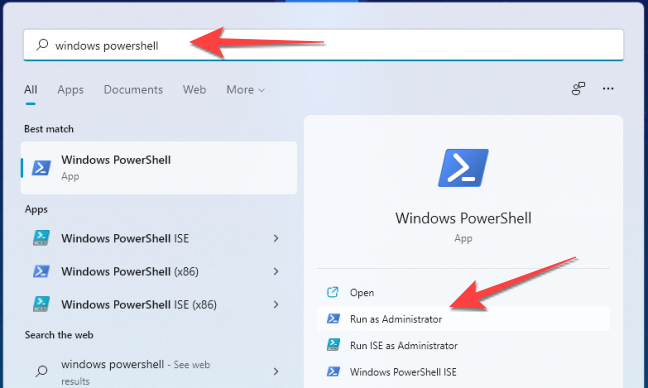This screenshot has width=648, height=388.
Task: Click the Windows PowerShell (x86) icon
Action: click(41, 271)
